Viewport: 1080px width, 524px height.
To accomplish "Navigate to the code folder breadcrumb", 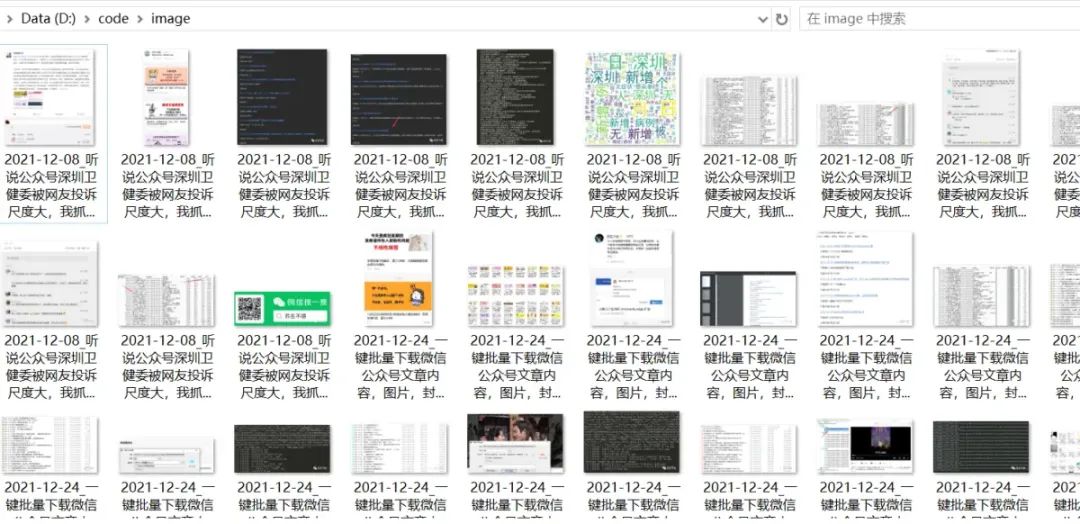I will (114, 19).
